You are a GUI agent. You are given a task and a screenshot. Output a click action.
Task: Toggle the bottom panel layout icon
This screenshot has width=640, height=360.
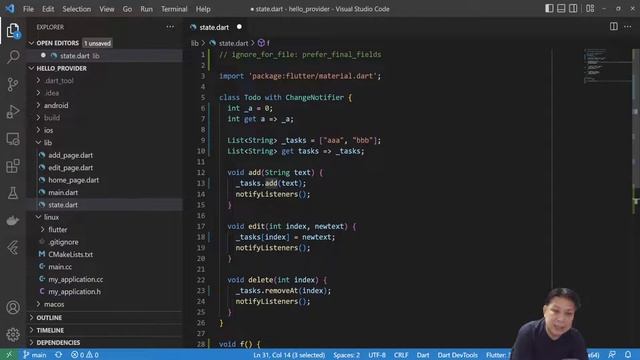pos(561,9)
